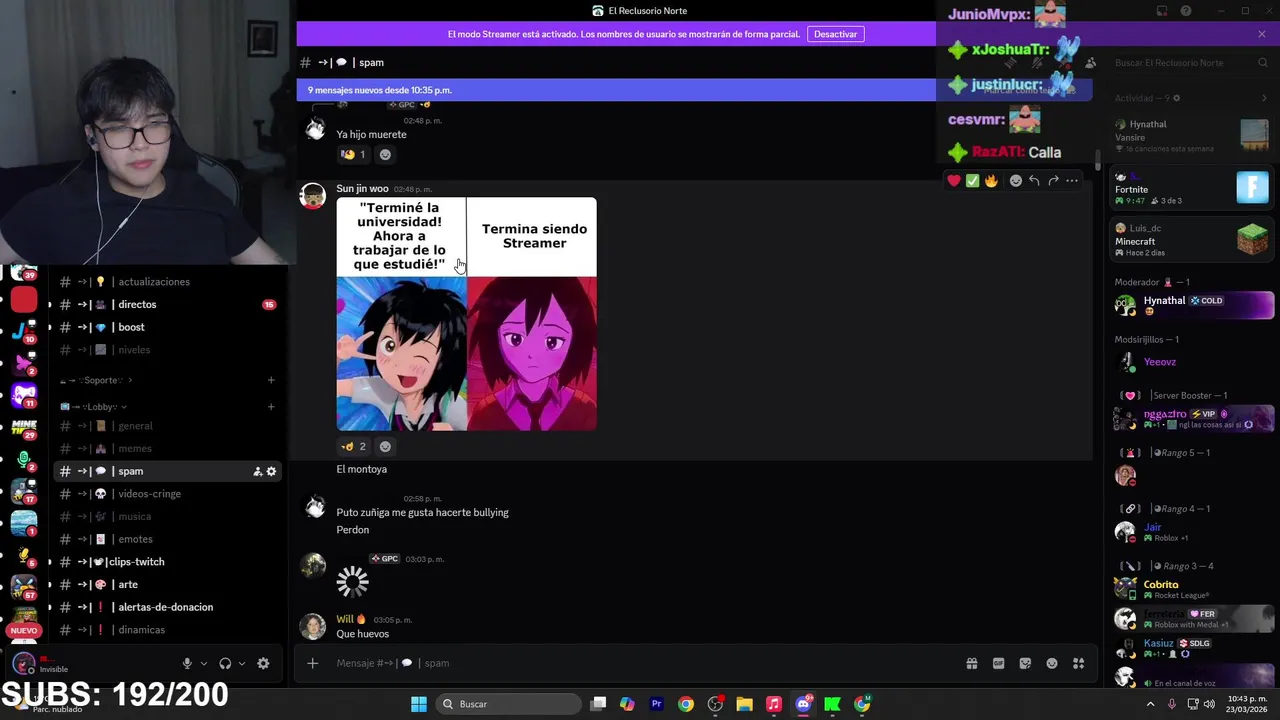The height and width of the screenshot is (720, 1280).
Task: Open videos-cringe channel
Action: pyautogui.click(x=168, y=494)
